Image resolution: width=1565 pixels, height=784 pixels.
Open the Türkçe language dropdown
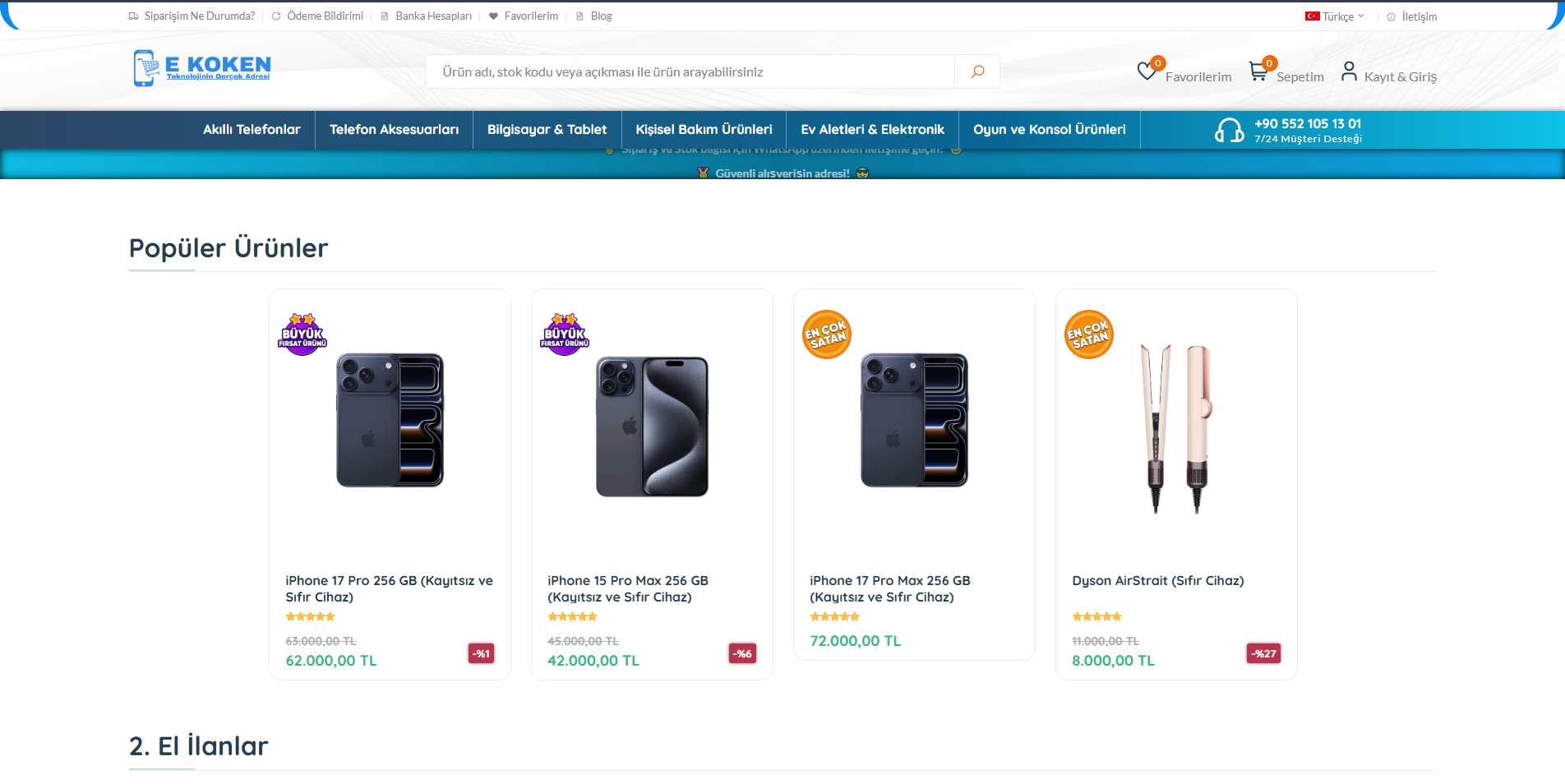click(1338, 16)
